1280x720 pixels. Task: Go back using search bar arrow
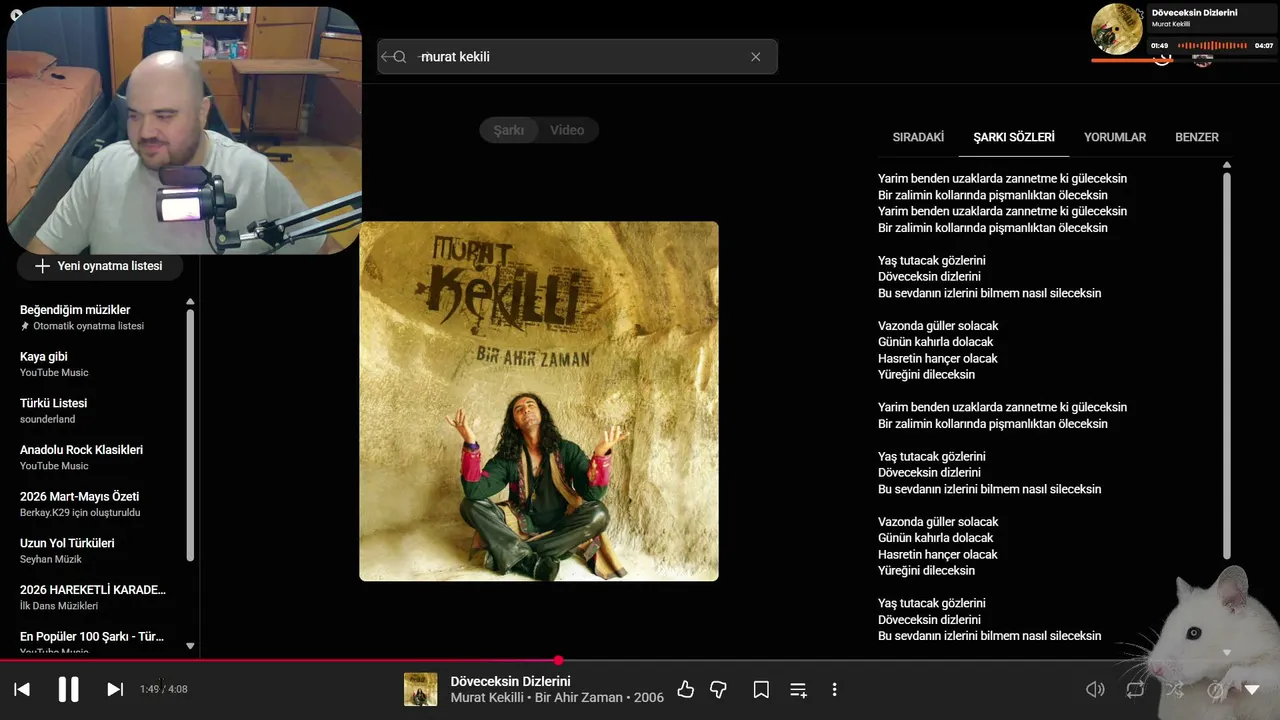pos(387,57)
